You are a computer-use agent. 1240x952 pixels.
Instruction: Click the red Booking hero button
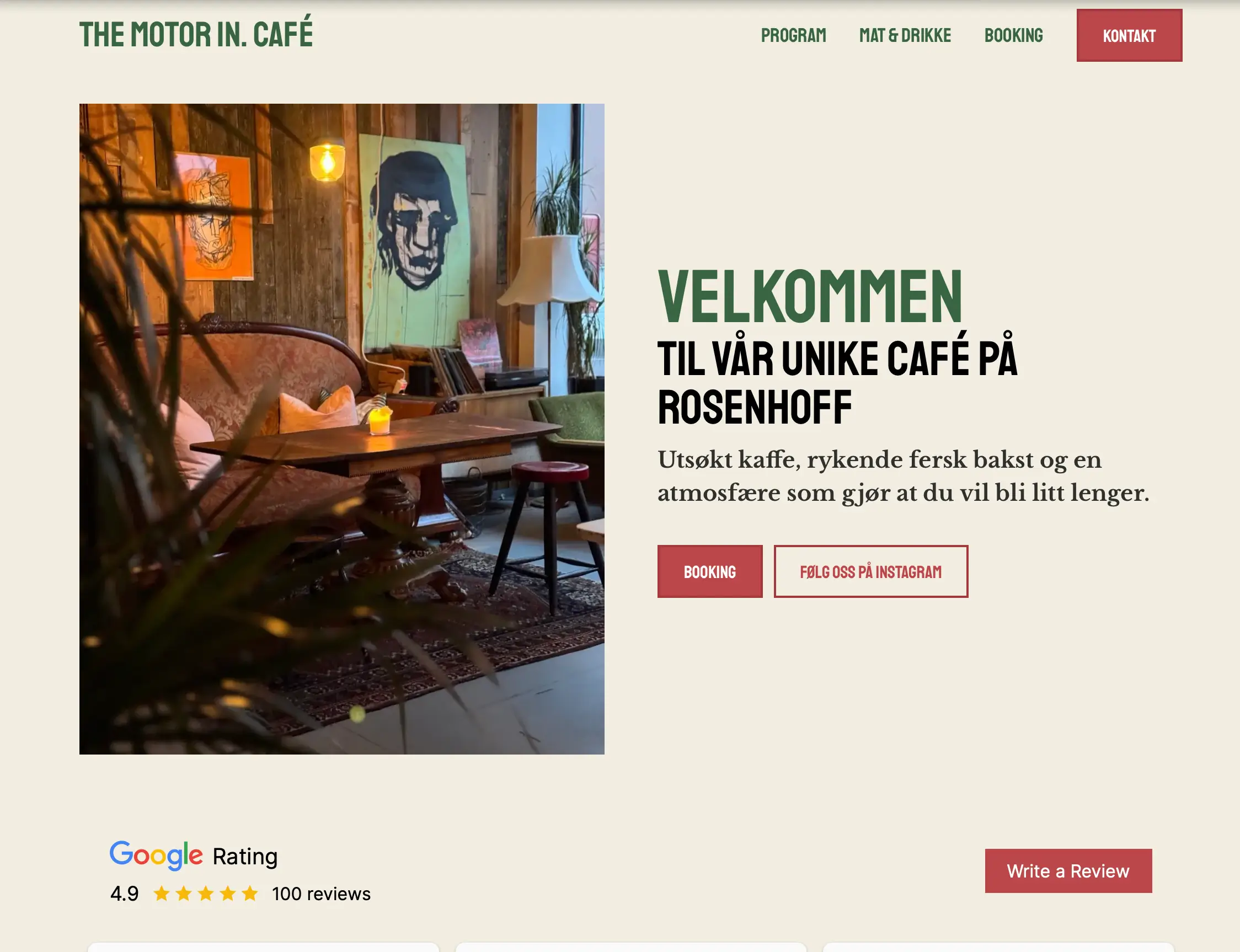click(x=709, y=571)
